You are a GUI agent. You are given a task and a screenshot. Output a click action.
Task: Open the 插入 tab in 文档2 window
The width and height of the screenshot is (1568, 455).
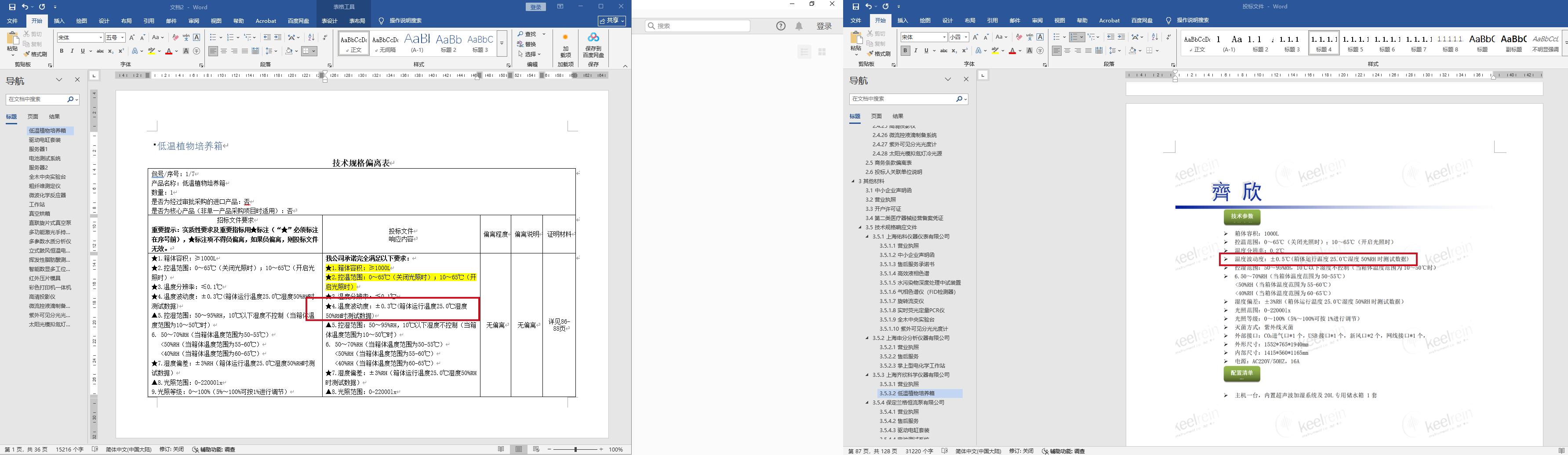tap(59, 21)
